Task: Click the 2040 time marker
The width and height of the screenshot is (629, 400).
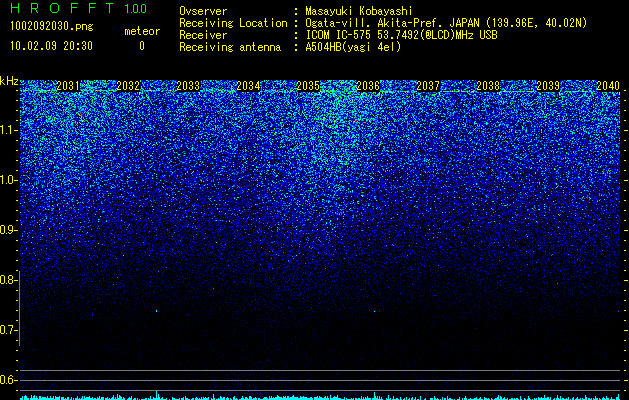Action: click(608, 85)
